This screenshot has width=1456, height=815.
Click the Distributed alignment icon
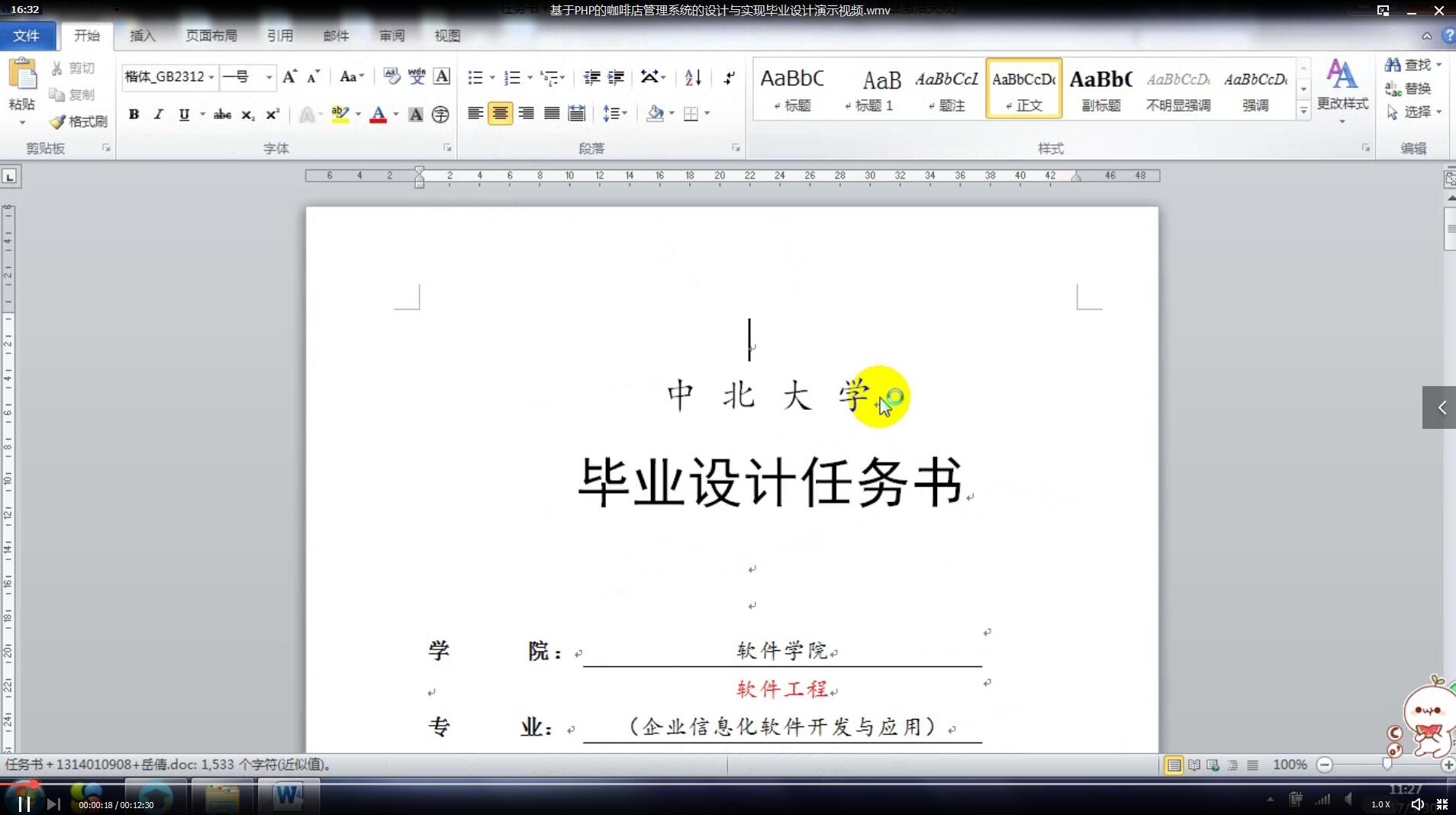coord(577,114)
